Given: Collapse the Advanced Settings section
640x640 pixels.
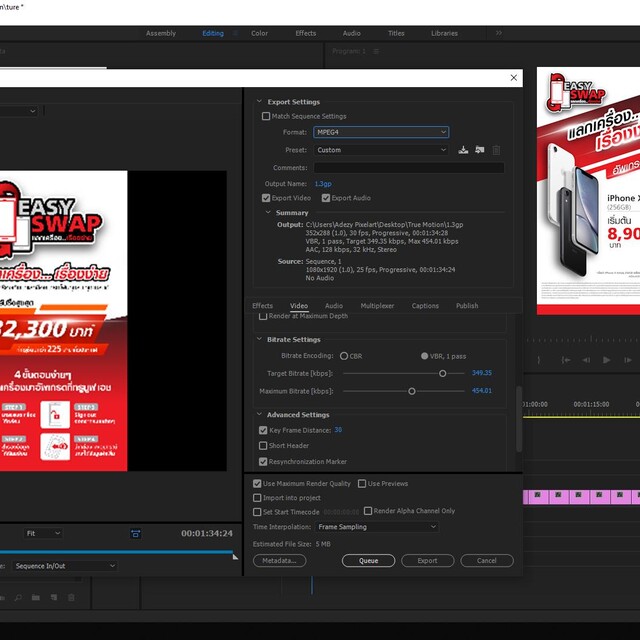Looking at the screenshot, I should (x=259, y=414).
